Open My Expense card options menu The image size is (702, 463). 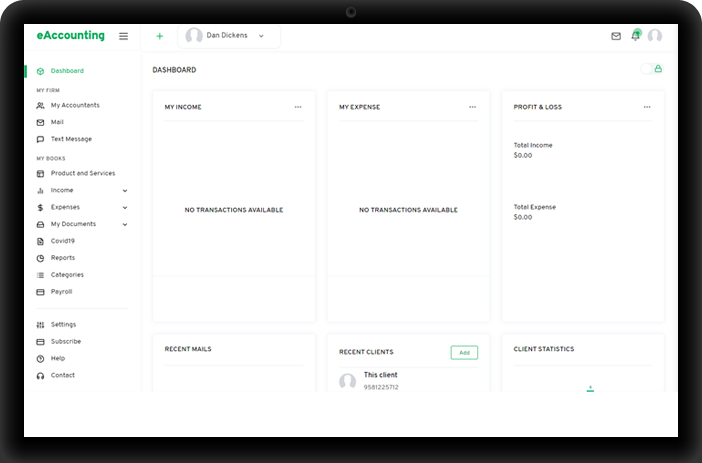tap(473, 107)
